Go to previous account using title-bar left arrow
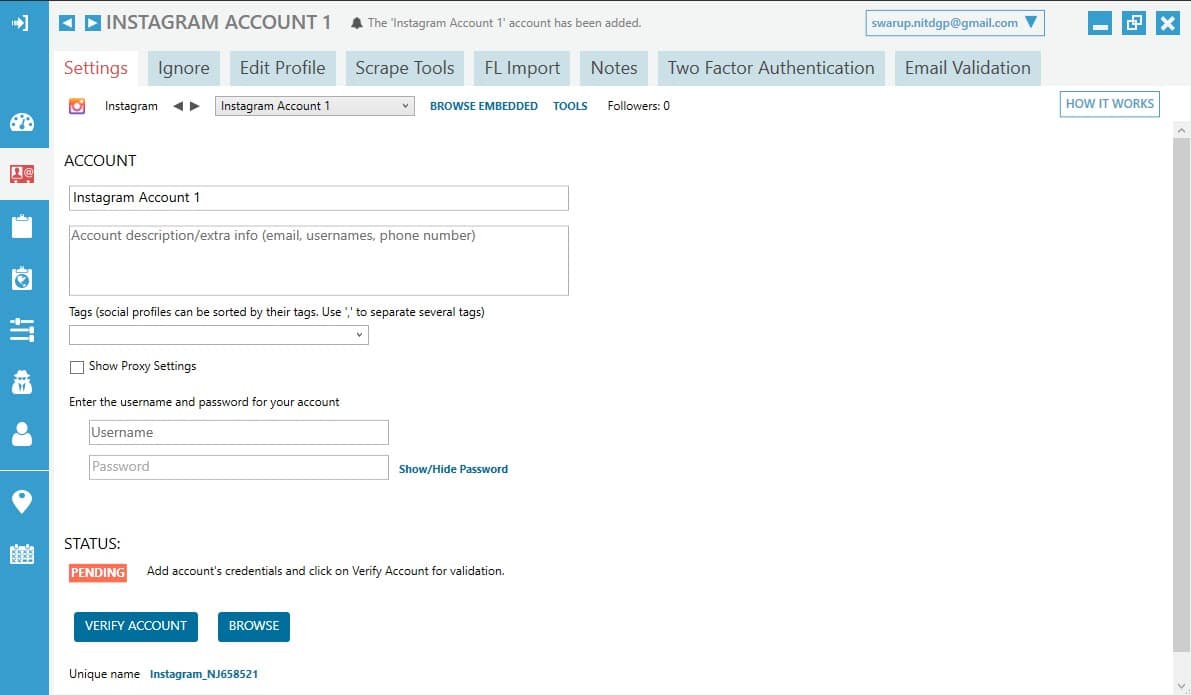The height and width of the screenshot is (695, 1191). coord(67,23)
